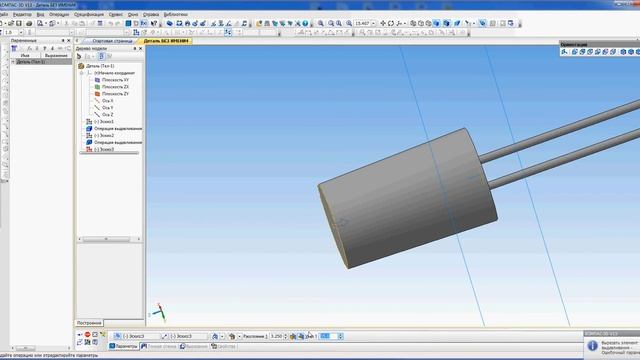Viewport: 640px width, 360px height.
Task: Close the Дерево модели panel
Action: point(141,48)
